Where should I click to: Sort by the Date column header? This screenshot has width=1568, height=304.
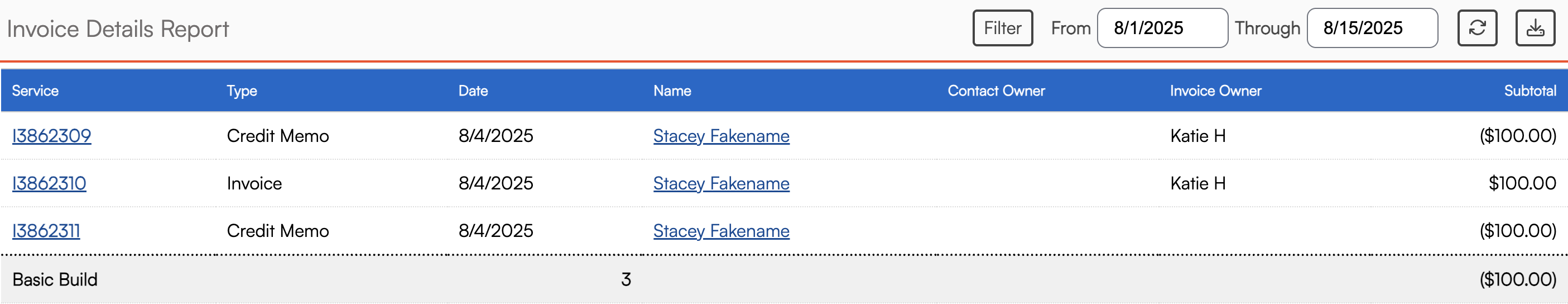(473, 91)
